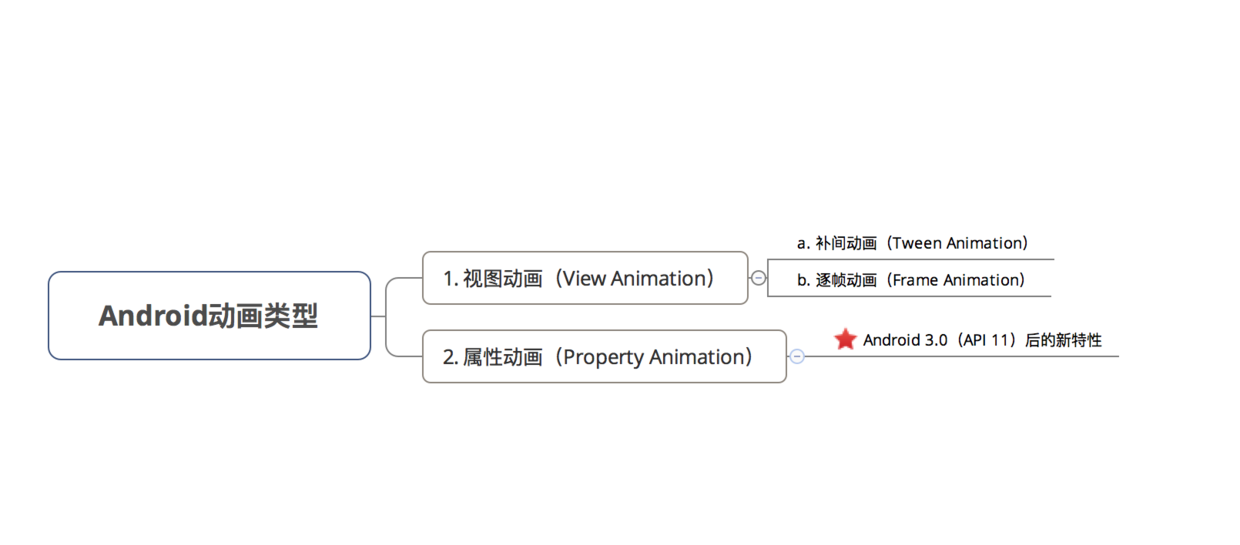
Task: Click the words Frame Animation in parentheses
Action: 954,280
